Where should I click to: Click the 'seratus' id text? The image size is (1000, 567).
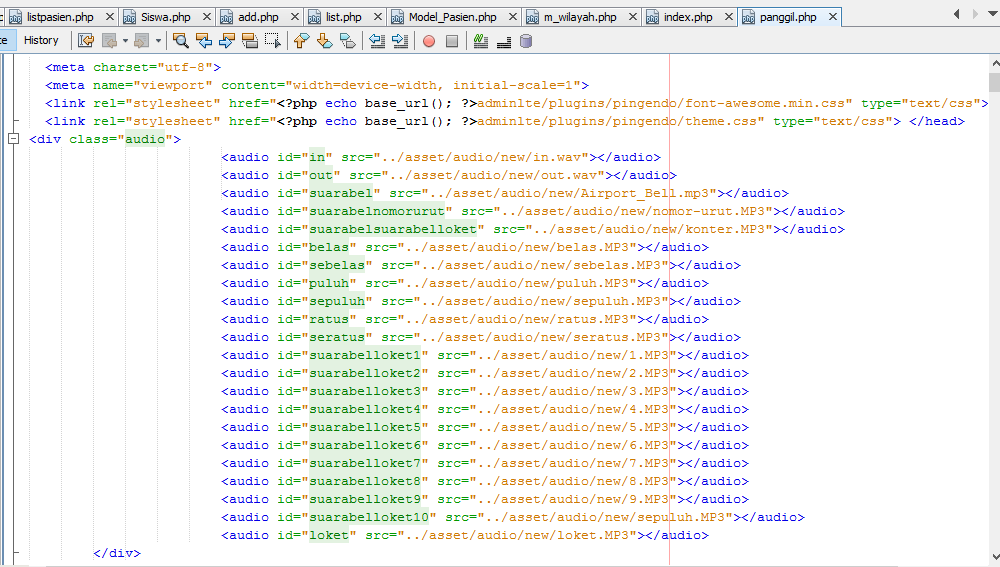coord(337,337)
